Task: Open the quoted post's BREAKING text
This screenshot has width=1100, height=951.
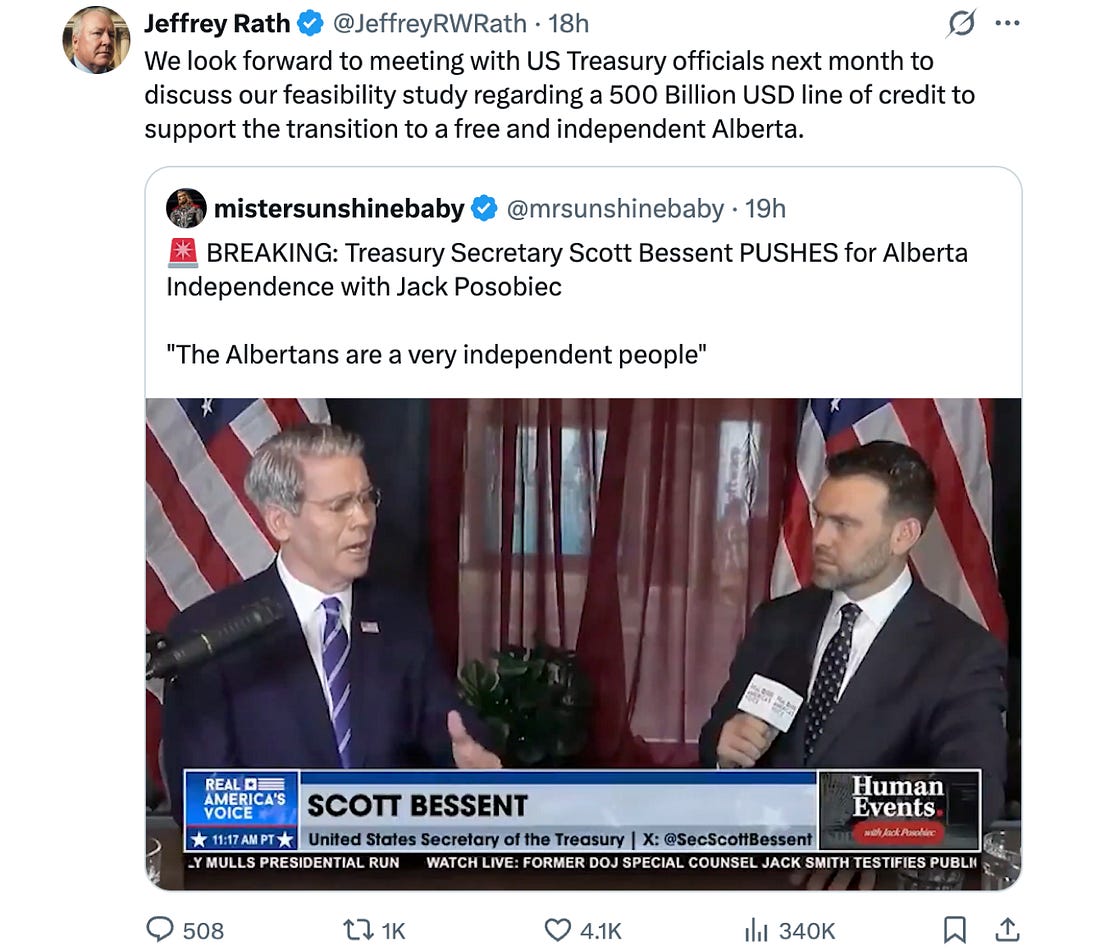Action: [x=567, y=269]
